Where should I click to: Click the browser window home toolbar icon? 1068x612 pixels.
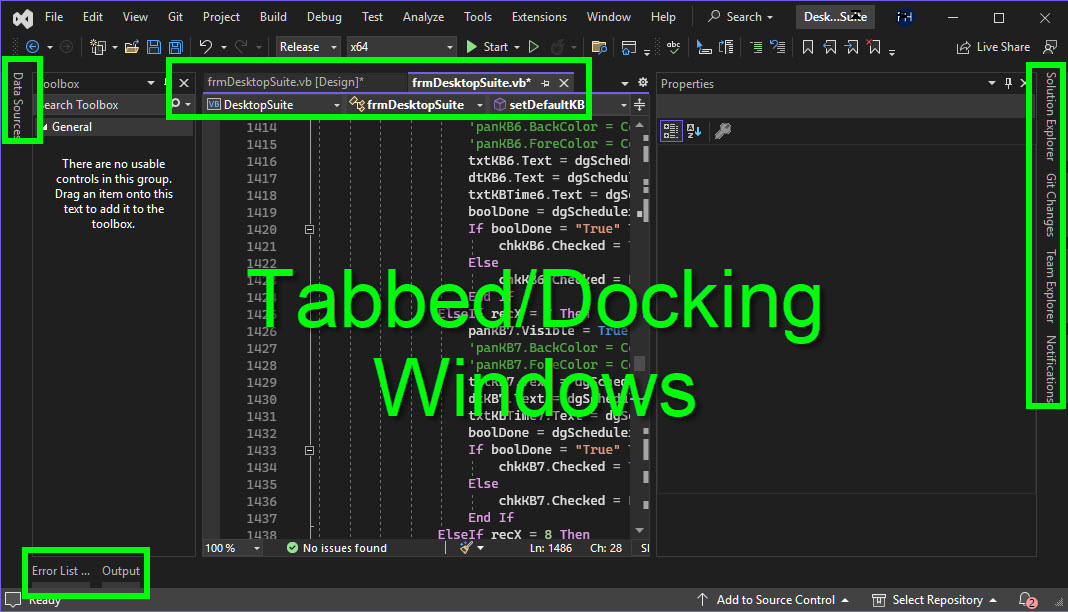click(629, 47)
